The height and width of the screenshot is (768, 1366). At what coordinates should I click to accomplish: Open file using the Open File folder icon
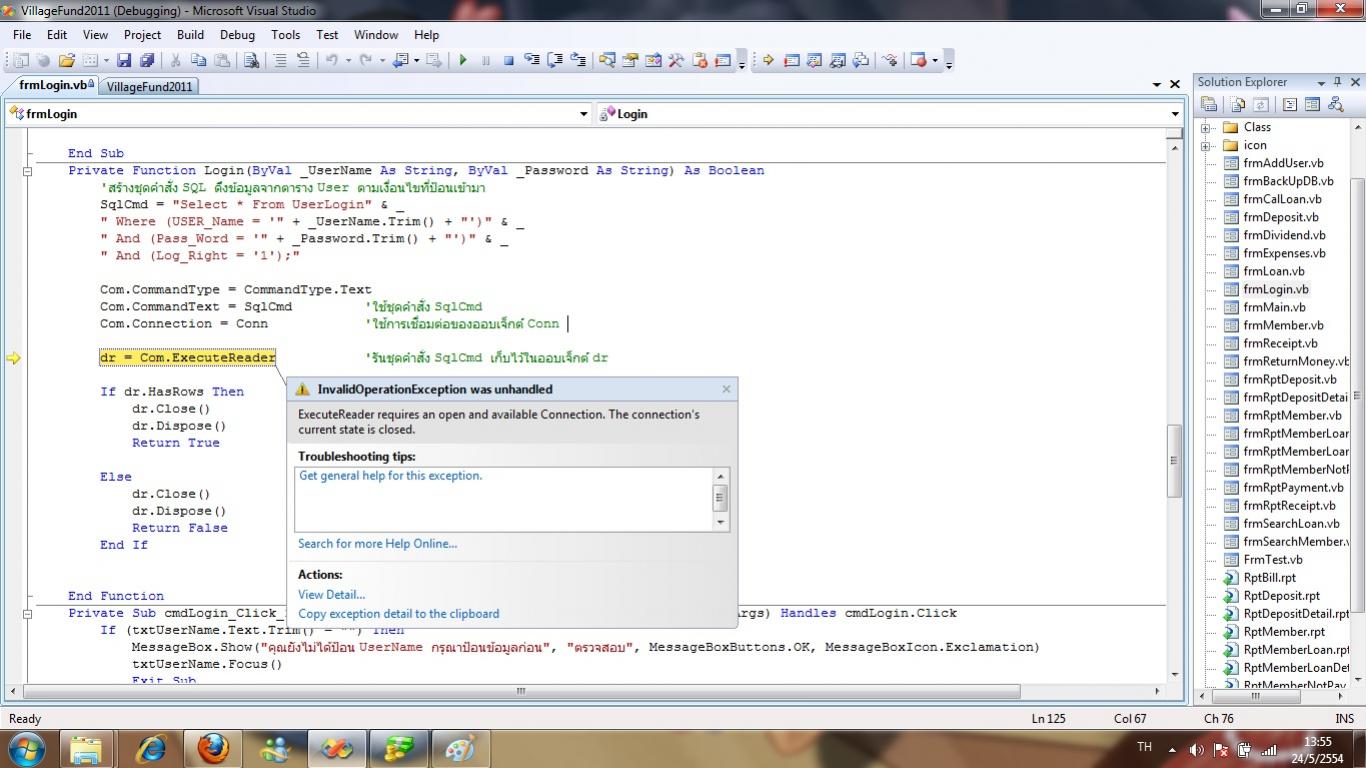pyautogui.click(x=67, y=60)
